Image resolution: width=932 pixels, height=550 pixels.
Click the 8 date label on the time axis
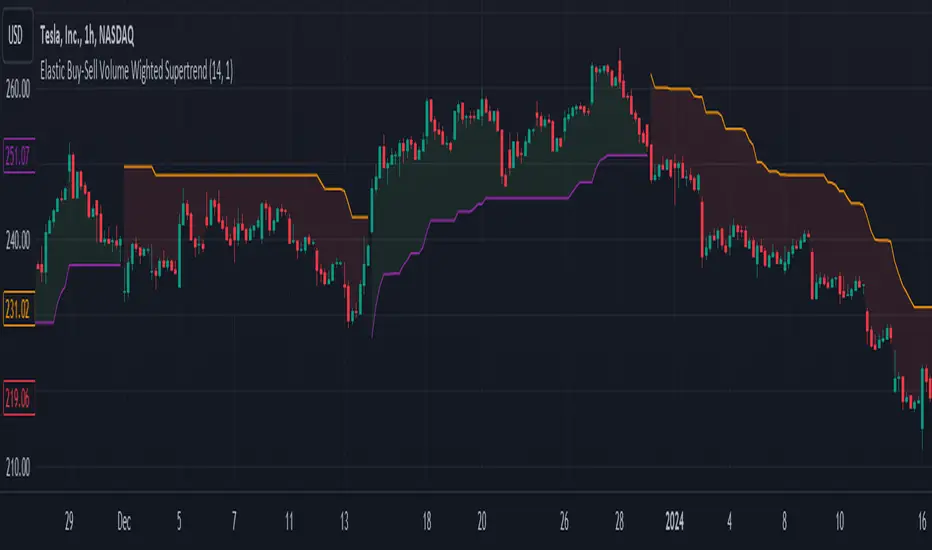pyautogui.click(x=786, y=520)
